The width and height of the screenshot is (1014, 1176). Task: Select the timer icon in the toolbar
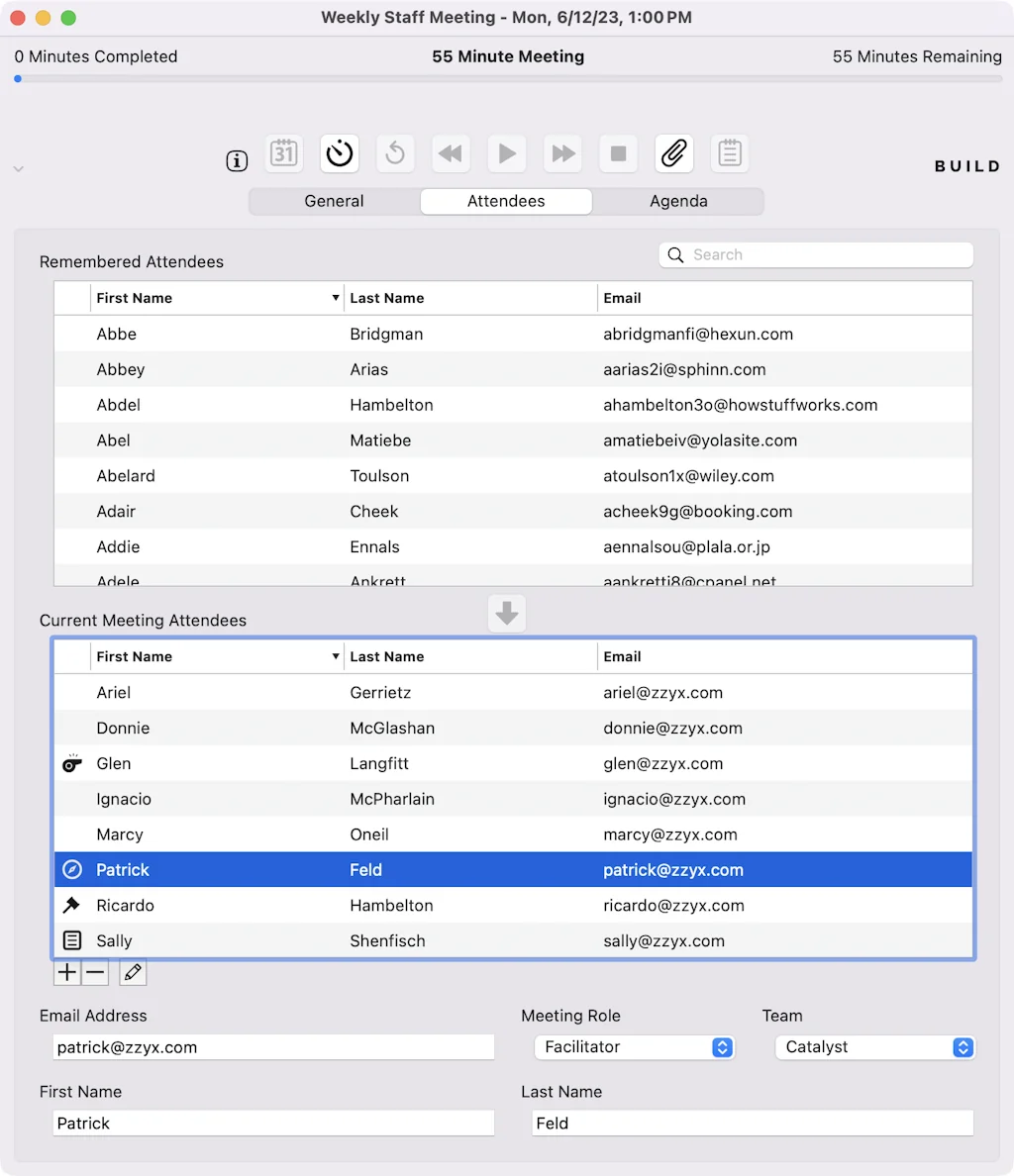tap(340, 153)
